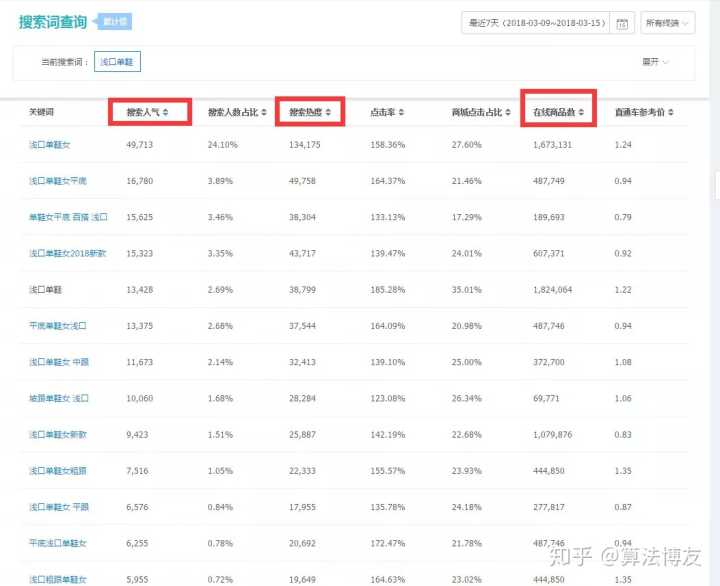This screenshot has height=586, width=720.
Task: Select the 69,771 online products value
Action: point(546,399)
